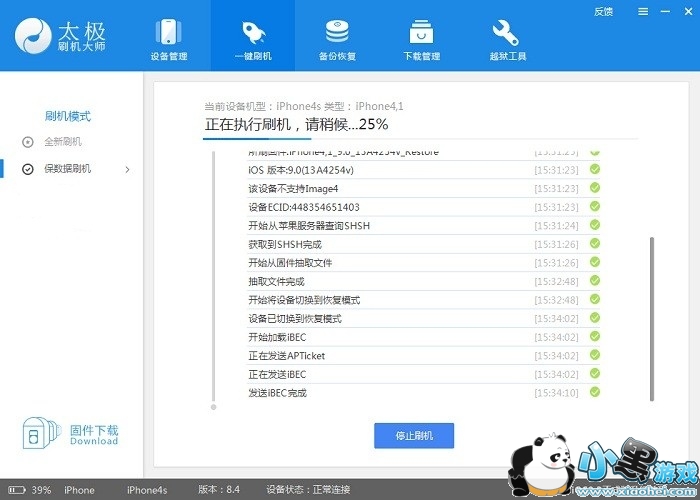Open the 下载管理 download box icon

click(421, 31)
